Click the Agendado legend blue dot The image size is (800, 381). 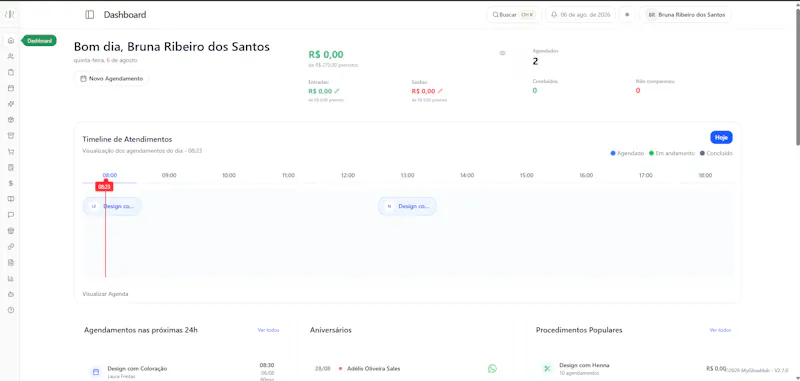coord(613,153)
